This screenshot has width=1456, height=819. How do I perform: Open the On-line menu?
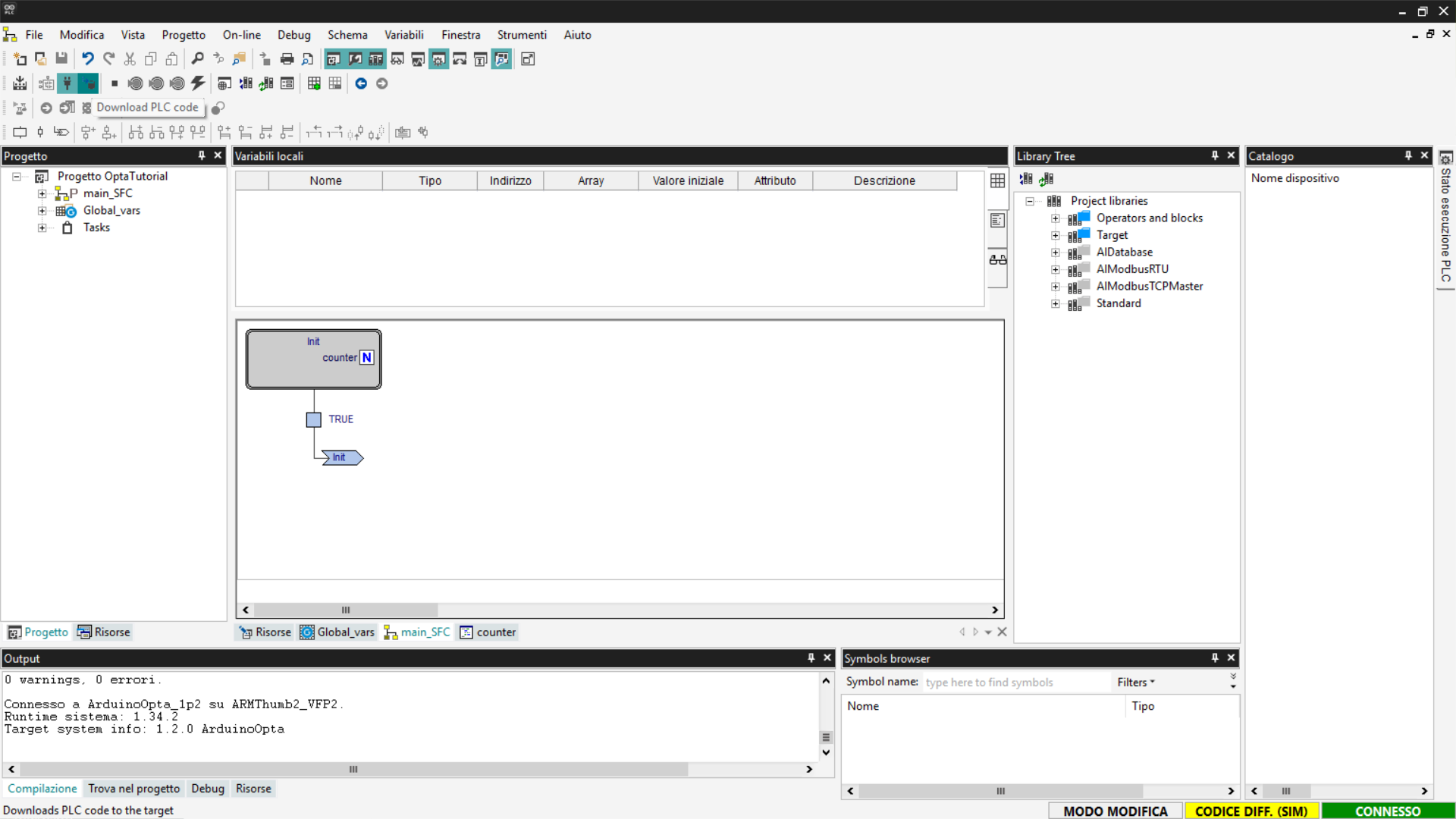point(241,35)
